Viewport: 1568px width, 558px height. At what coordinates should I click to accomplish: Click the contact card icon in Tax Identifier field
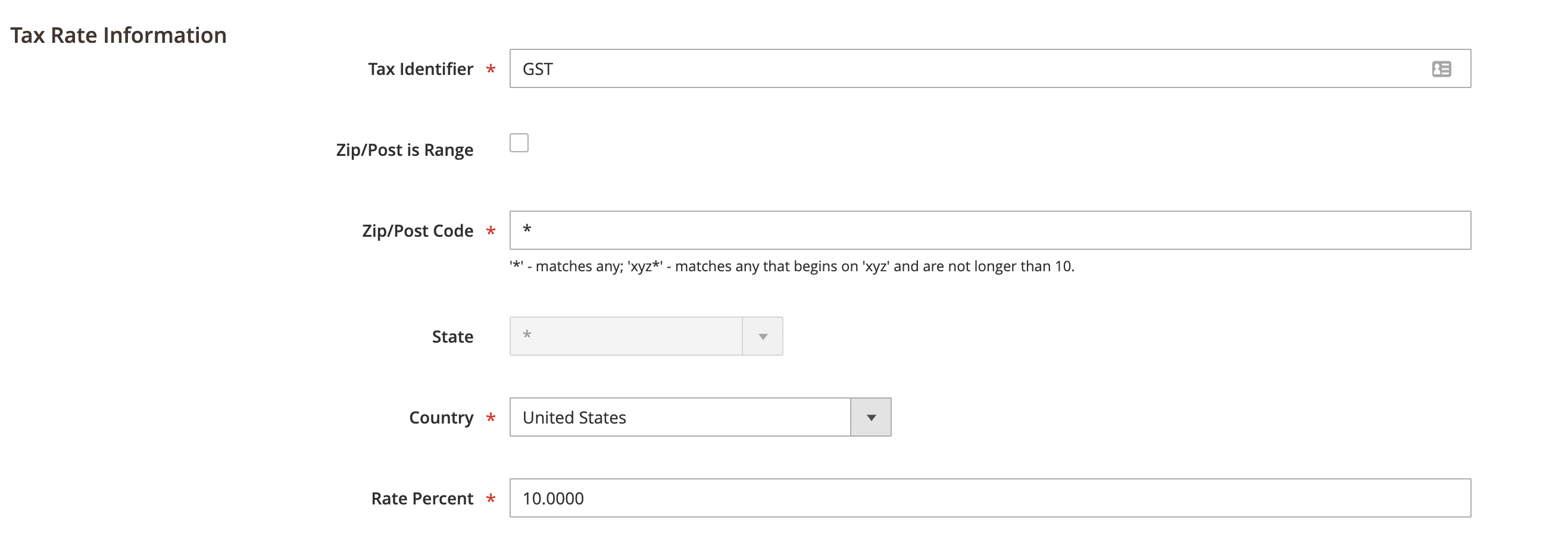[x=1441, y=69]
